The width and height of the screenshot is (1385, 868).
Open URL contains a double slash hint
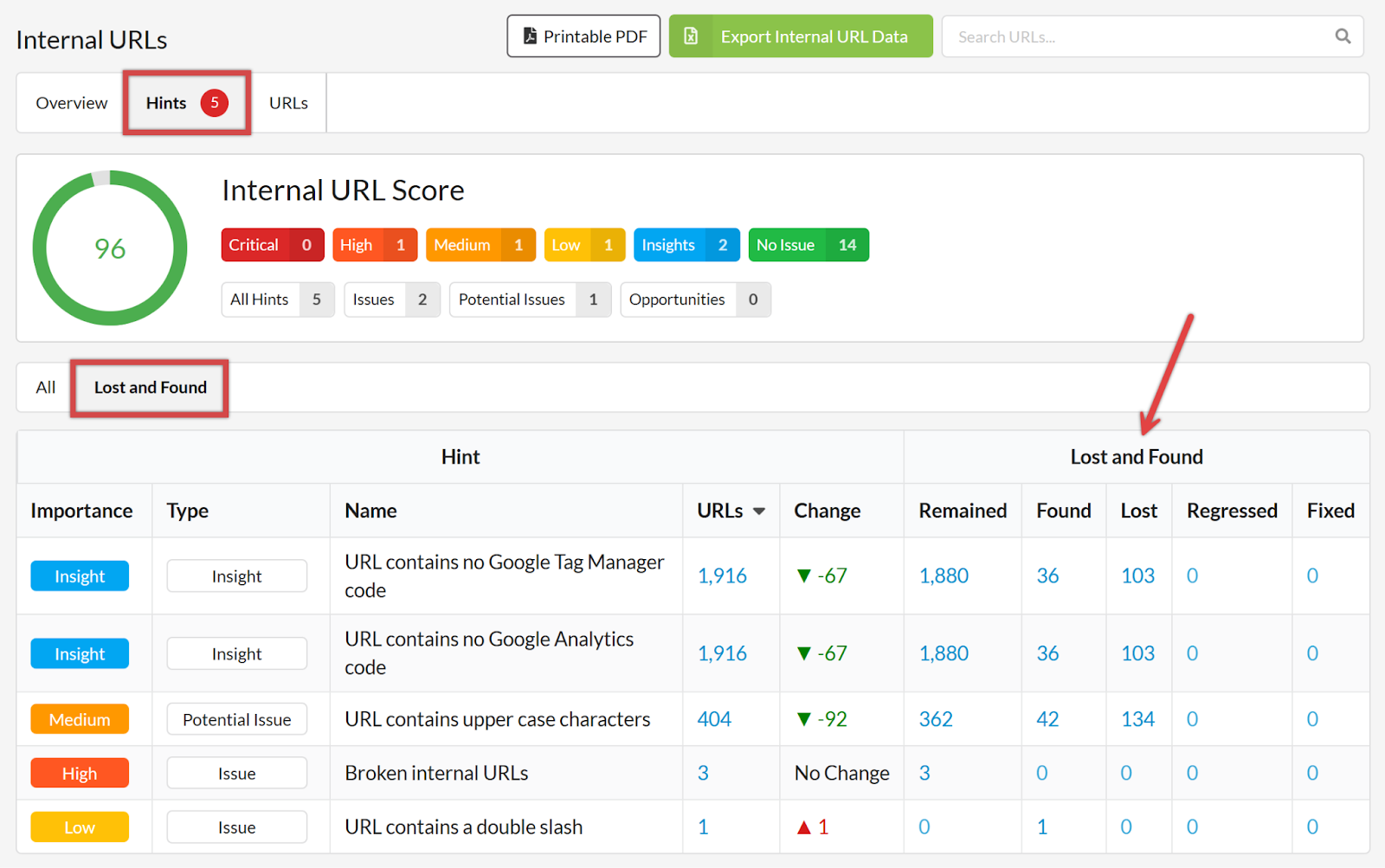pos(464,827)
